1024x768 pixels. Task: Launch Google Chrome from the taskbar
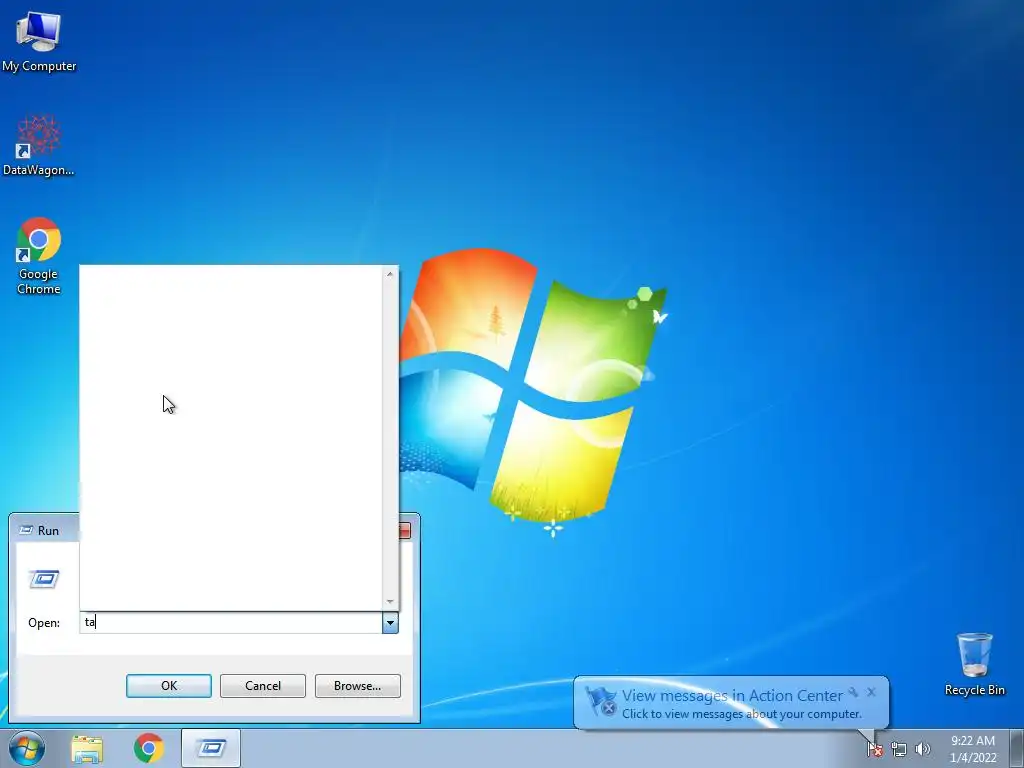coord(149,748)
